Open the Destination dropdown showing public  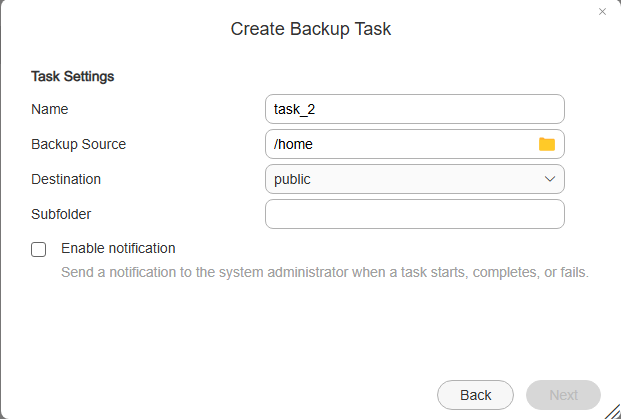pos(414,179)
